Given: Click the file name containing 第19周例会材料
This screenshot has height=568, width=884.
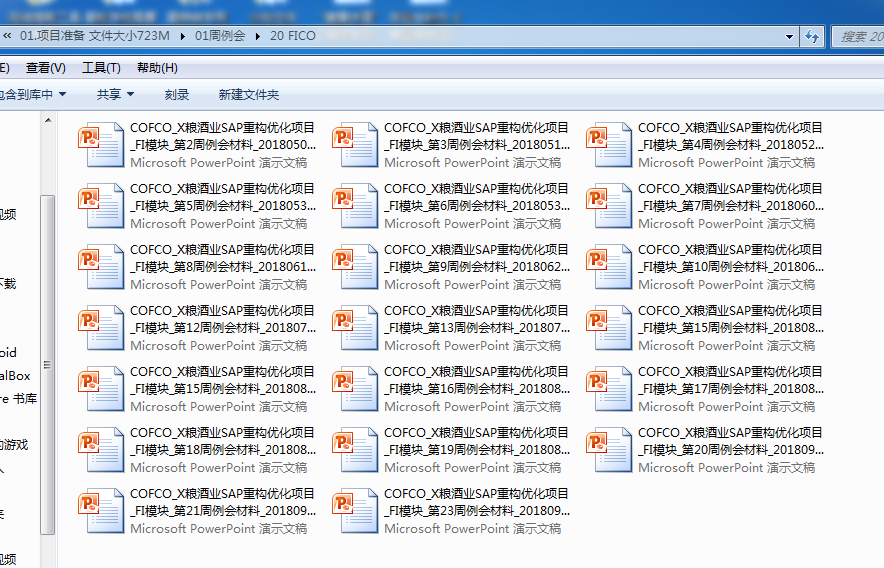Looking at the screenshot, I should (477, 441).
